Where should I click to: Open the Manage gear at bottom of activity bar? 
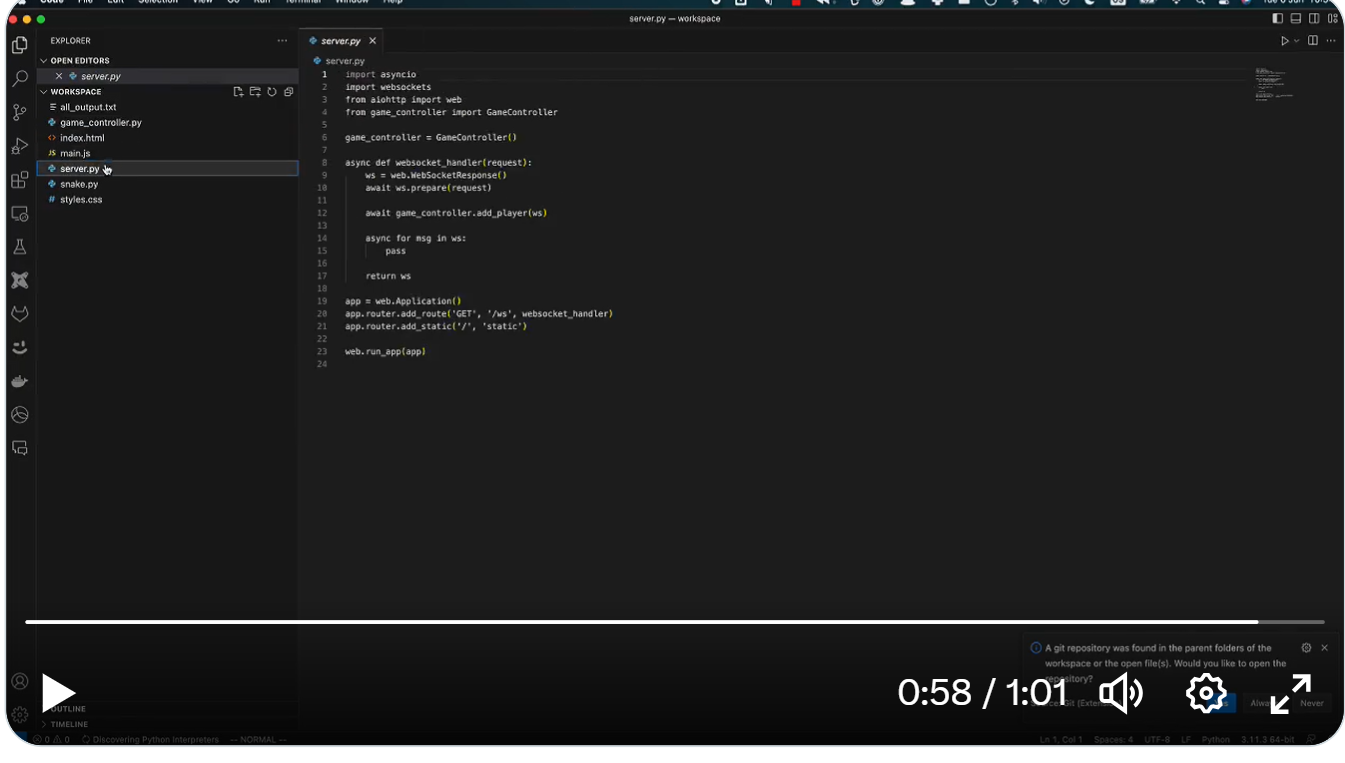(19, 716)
